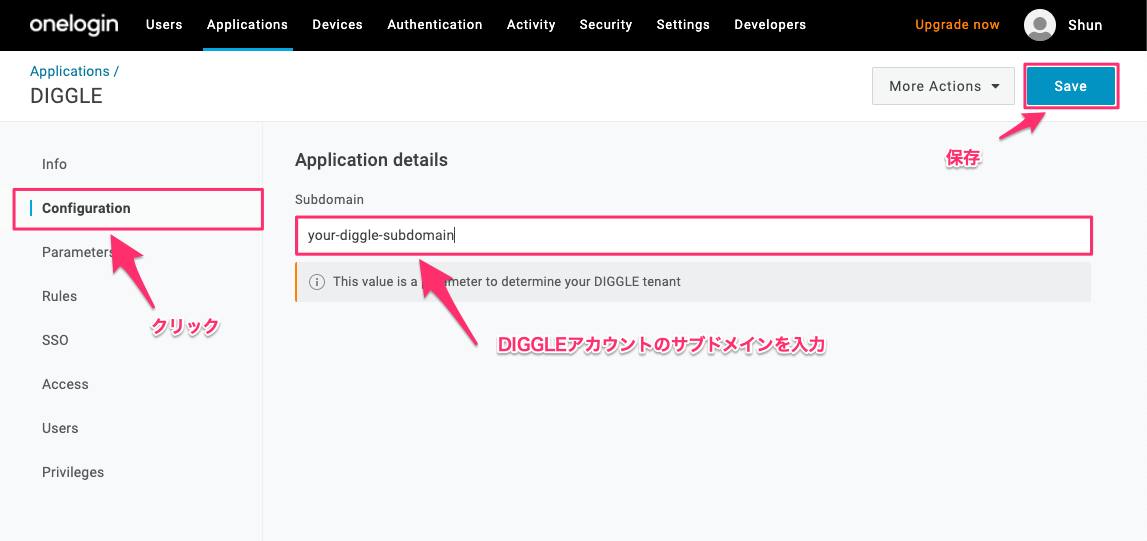Open the Authentication menu
This screenshot has width=1147, height=541.
pyautogui.click(x=434, y=24)
